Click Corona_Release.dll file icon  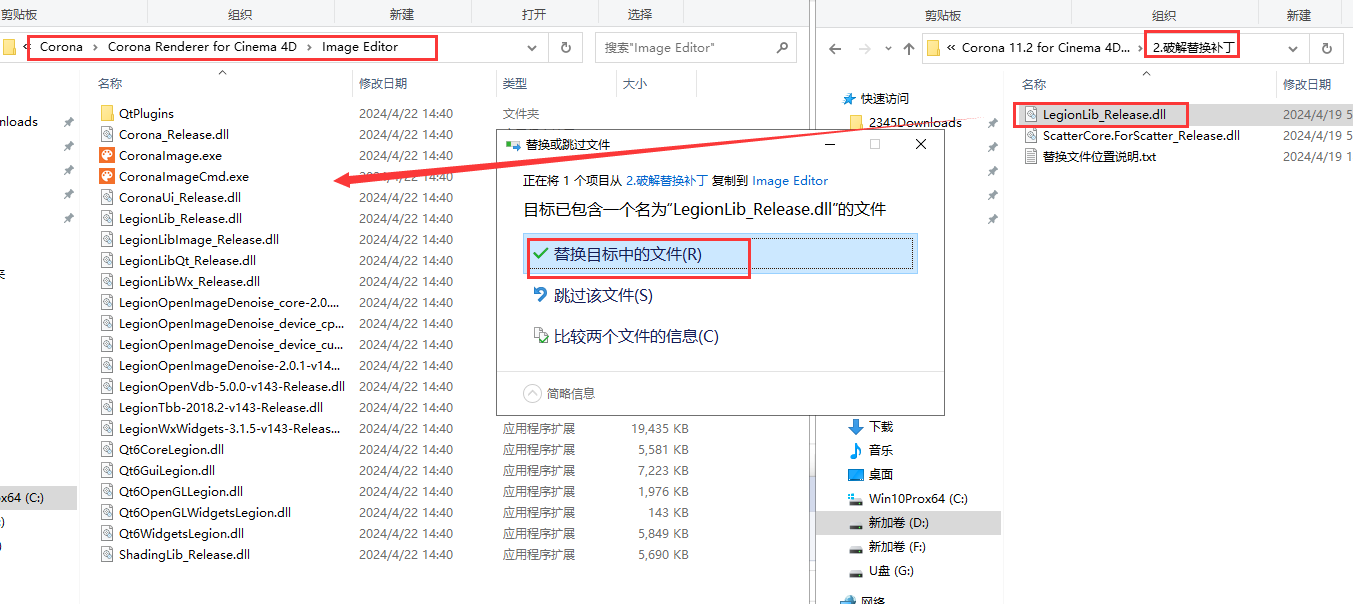pos(107,134)
